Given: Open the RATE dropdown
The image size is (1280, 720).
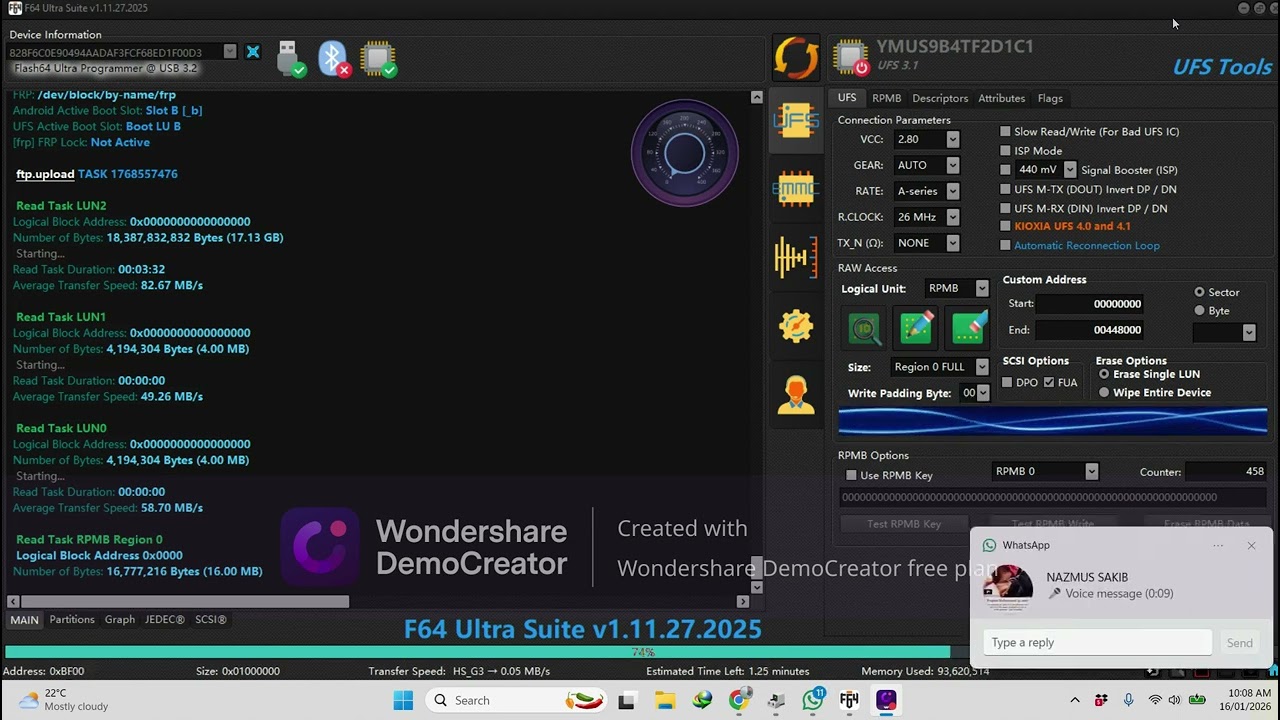Looking at the screenshot, I should coord(952,191).
